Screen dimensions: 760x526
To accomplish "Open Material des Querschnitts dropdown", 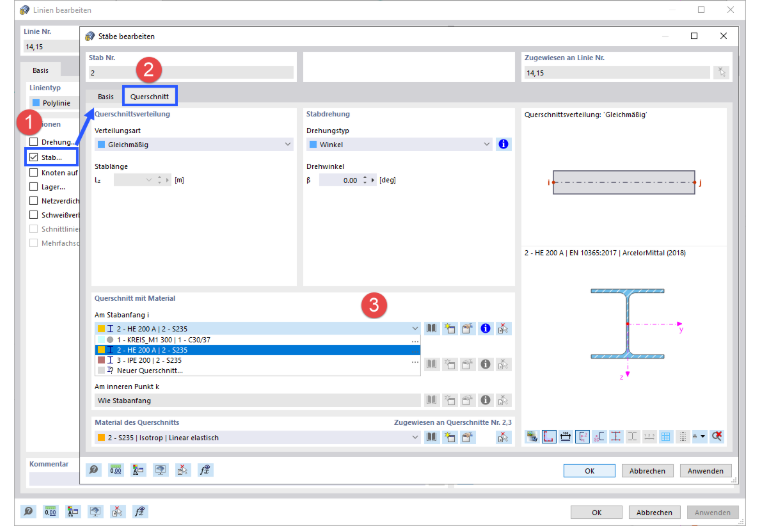I will coord(257,437).
